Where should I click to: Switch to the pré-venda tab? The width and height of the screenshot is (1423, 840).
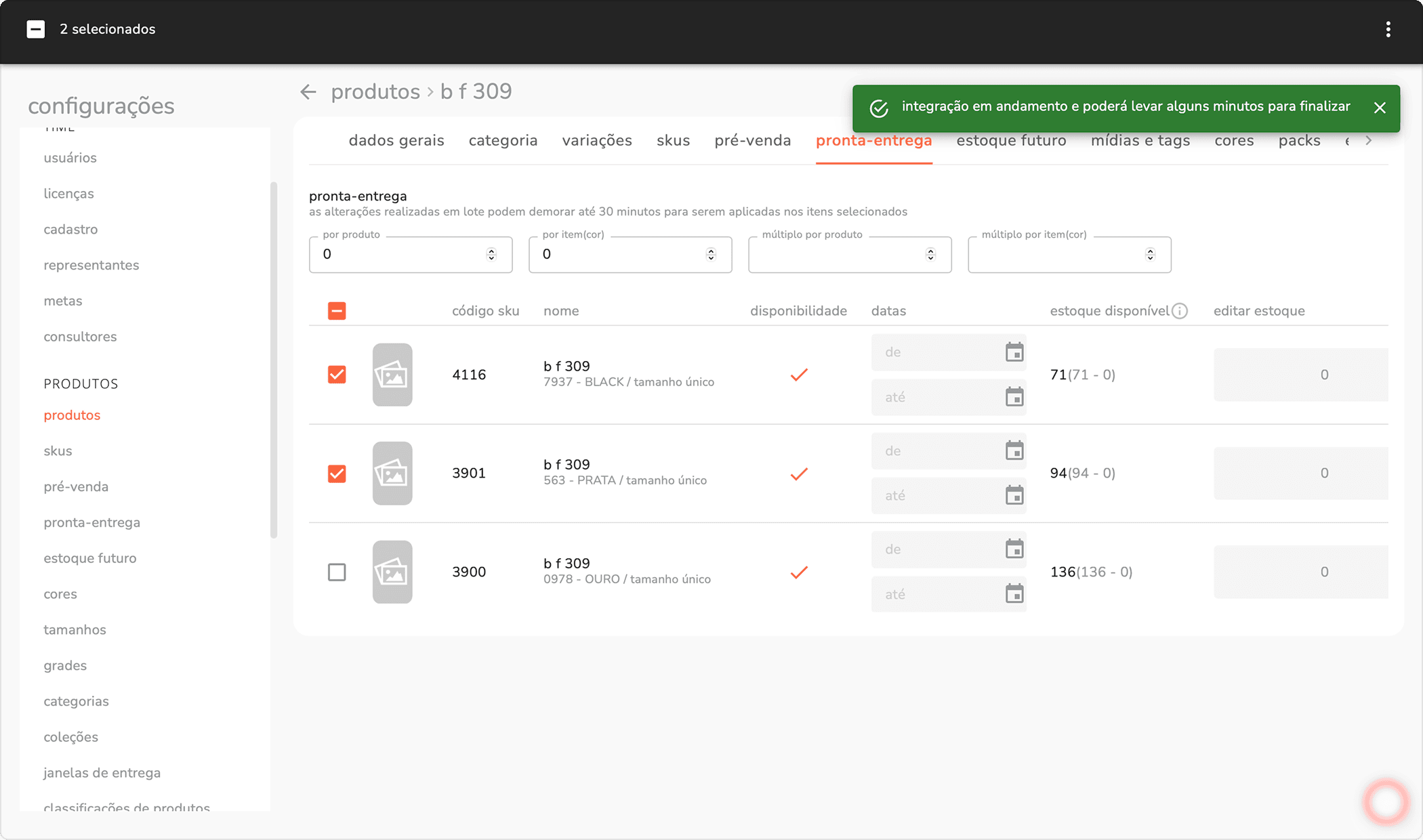(752, 140)
